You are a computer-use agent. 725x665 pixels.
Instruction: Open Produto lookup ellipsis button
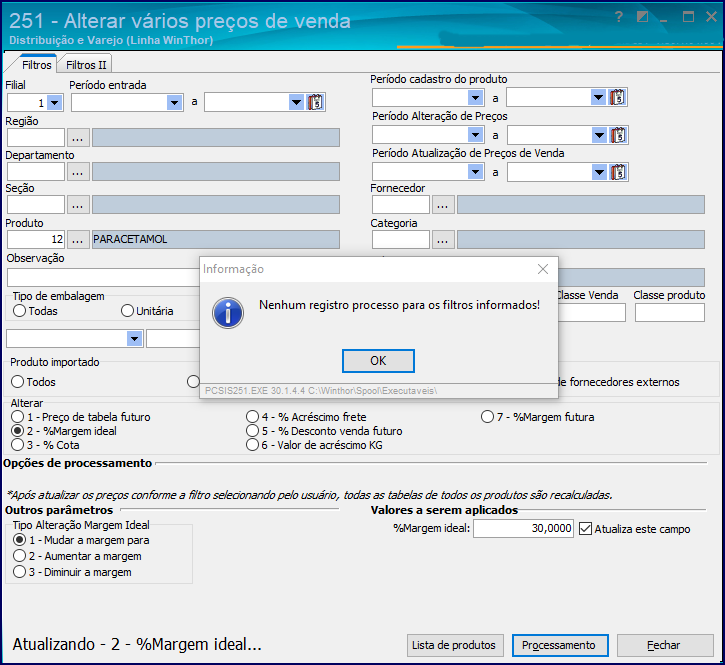(x=78, y=240)
